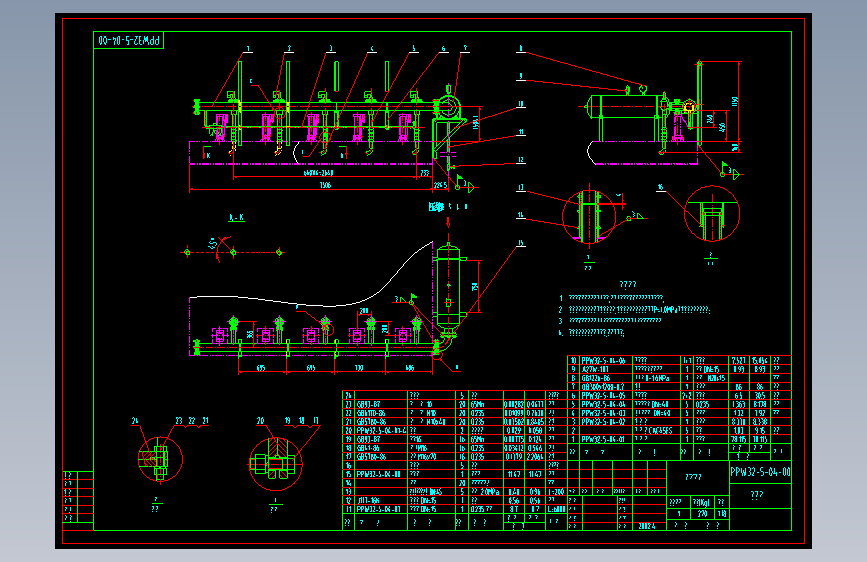Select part code PPW32-S-04-02 in row 3

(x=603, y=422)
